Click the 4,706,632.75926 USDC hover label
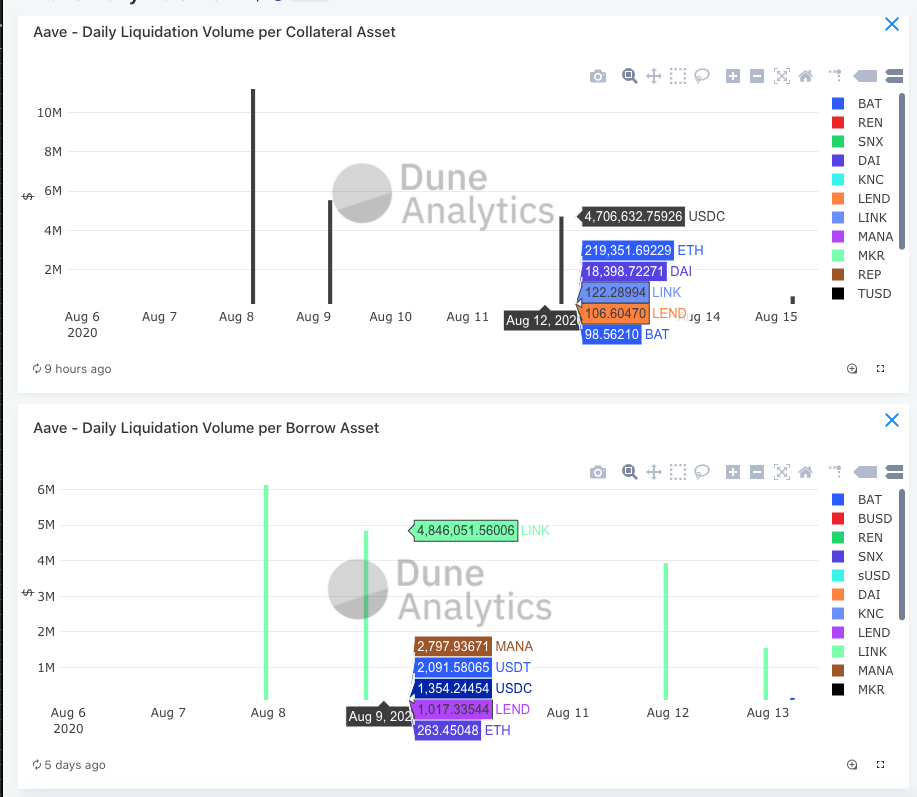 (652, 216)
